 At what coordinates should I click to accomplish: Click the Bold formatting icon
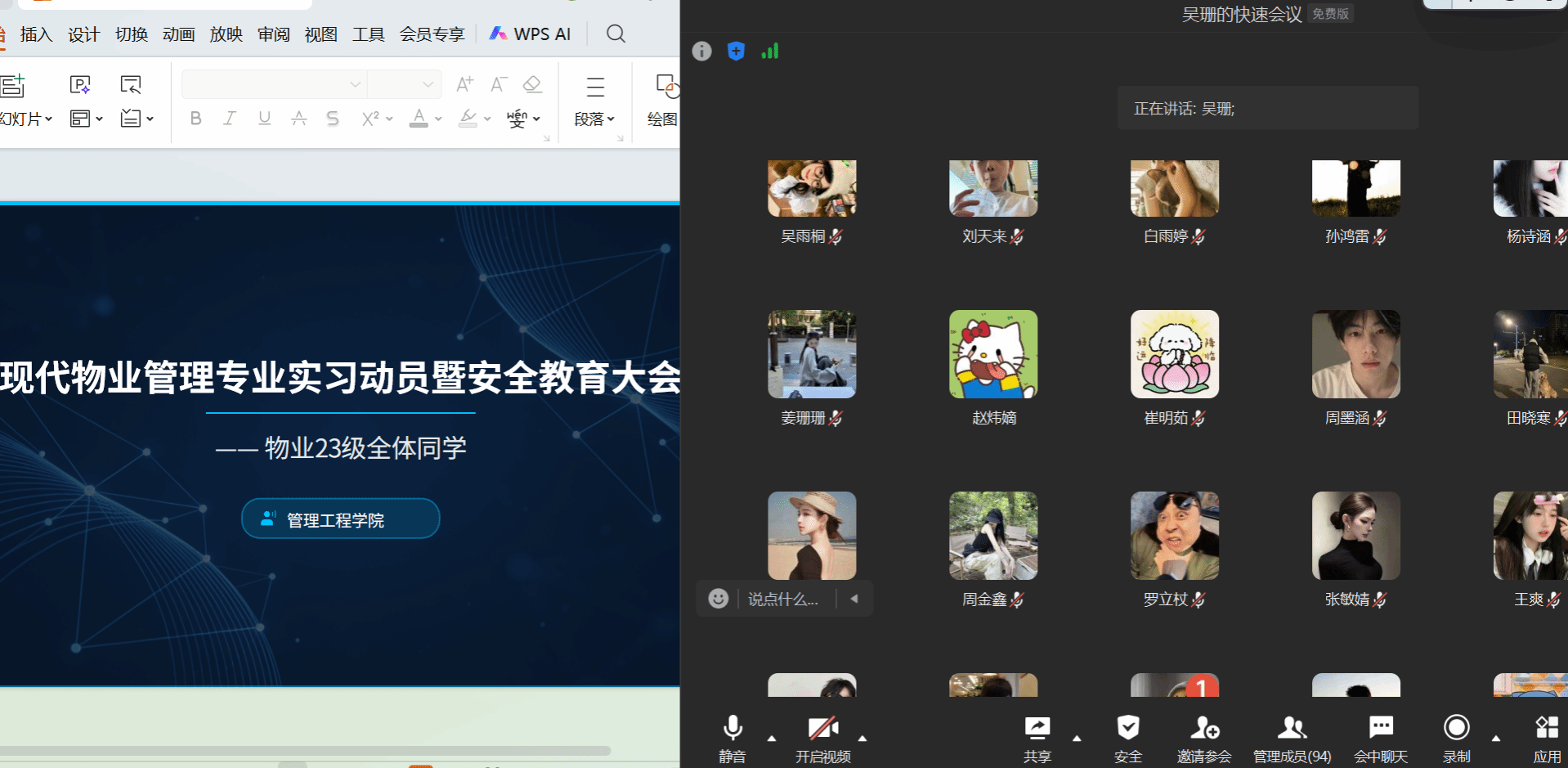pos(195,119)
